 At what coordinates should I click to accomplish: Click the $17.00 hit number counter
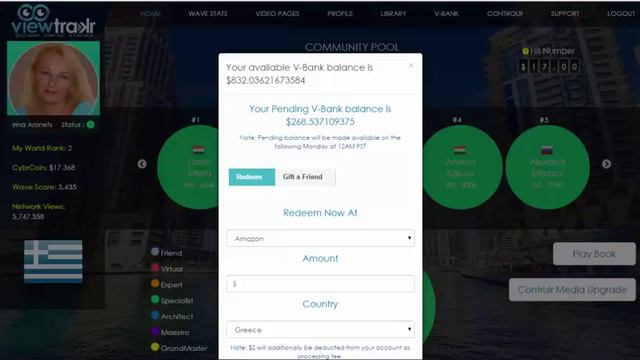tap(549, 67)
